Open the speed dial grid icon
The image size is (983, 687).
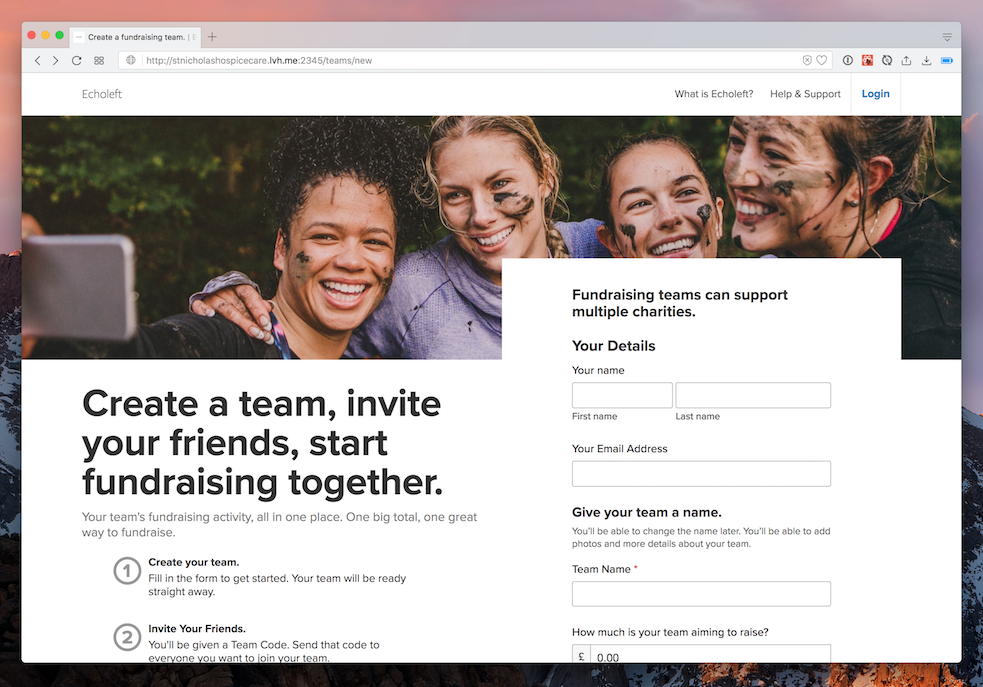point(99,61)
